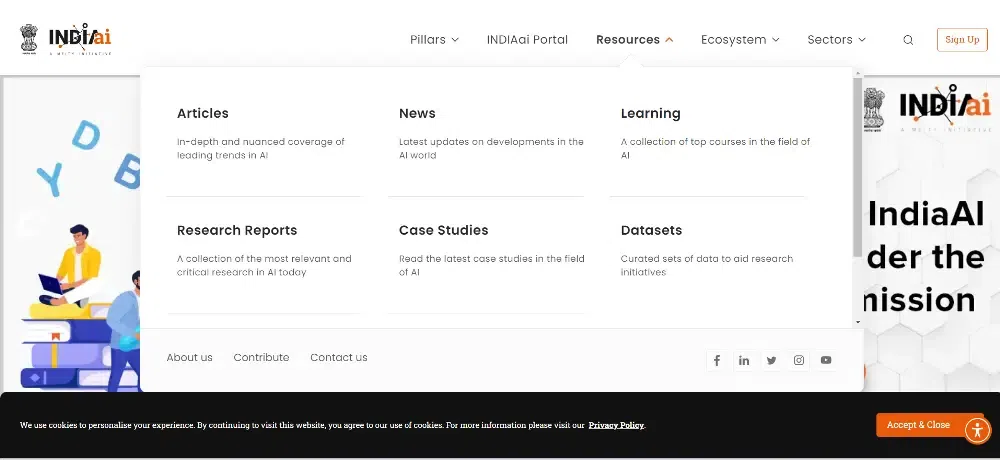The image size is (1000, 460).
Task: Open the Privacy Policy link
Action: click(x=616, y=426)
